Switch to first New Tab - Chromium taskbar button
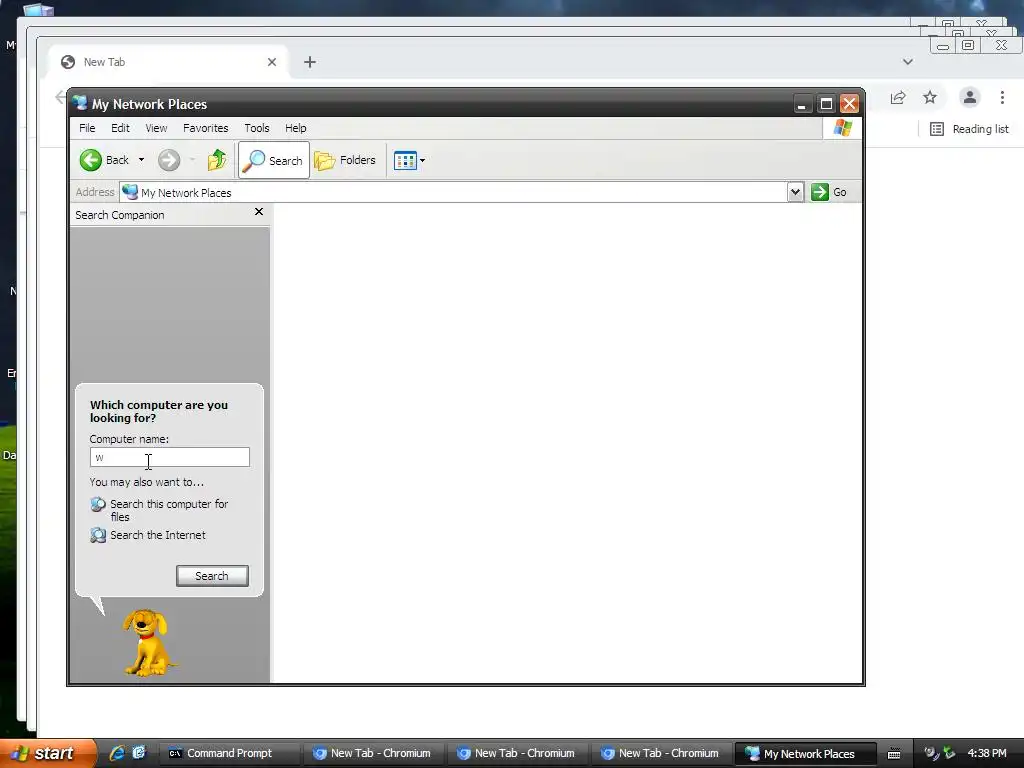 click(x=372, y=754)
